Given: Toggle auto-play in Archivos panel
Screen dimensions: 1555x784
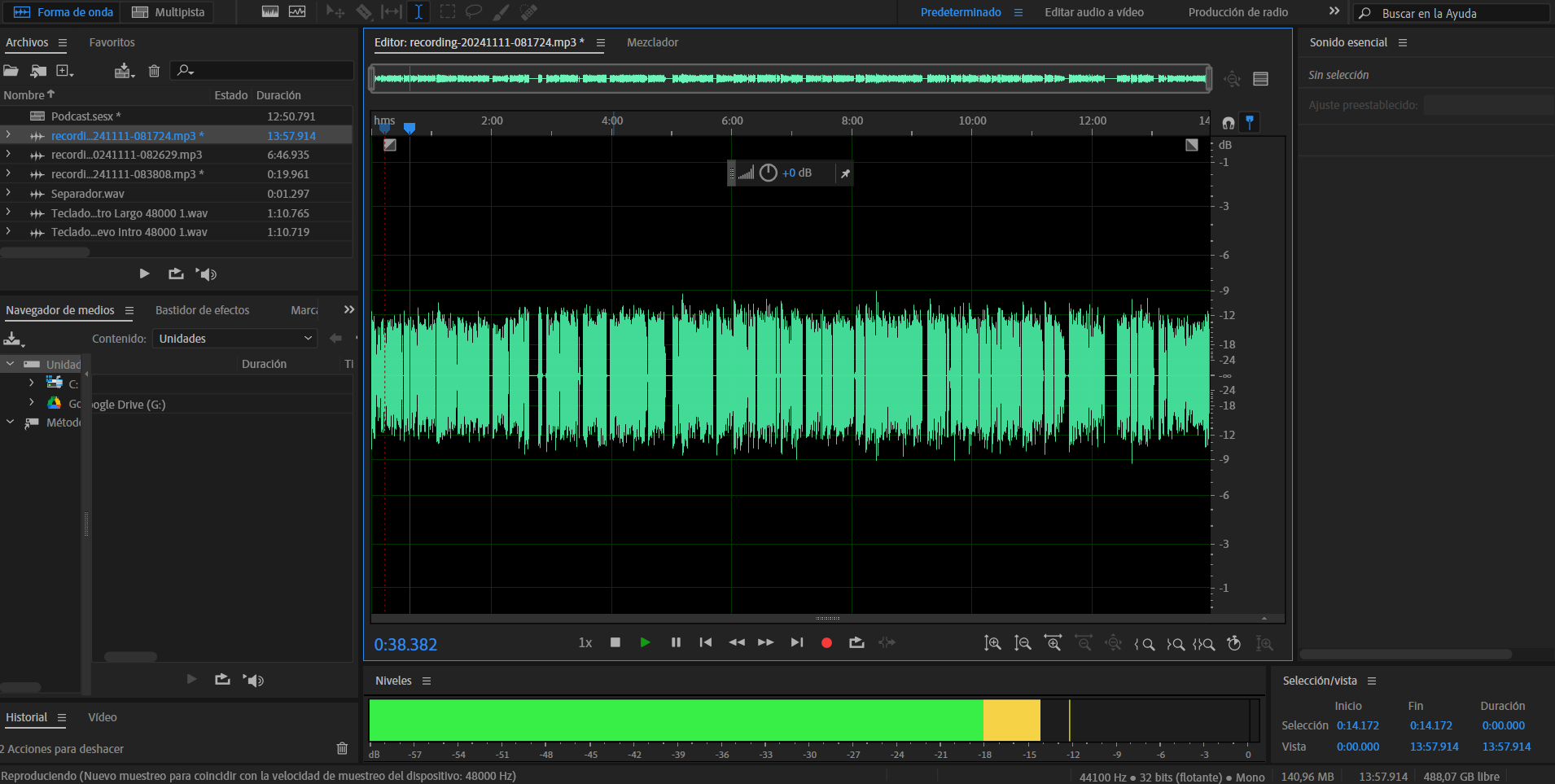Looking at the screenshot, I should pyautogui.click(x=207, y=274).
